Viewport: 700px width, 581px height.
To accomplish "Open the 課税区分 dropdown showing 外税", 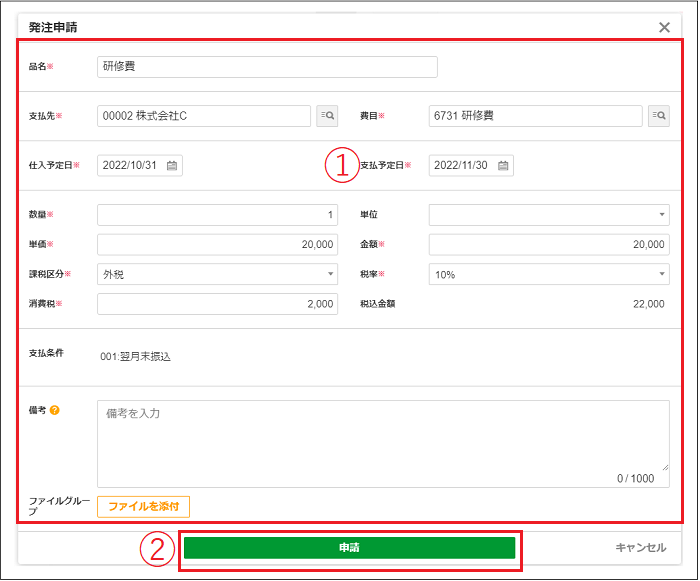I will pos(217,274).
